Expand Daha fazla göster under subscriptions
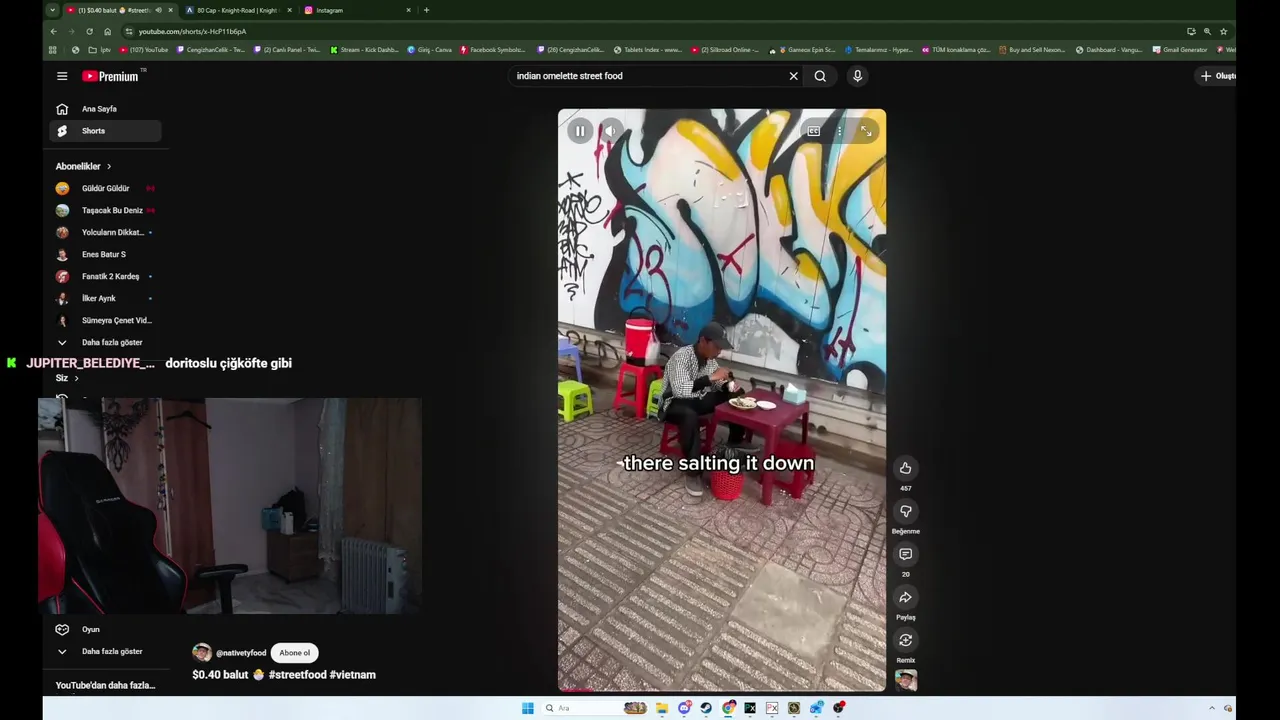The height and width of the screenshot is (720, 1280). (105, 342)
